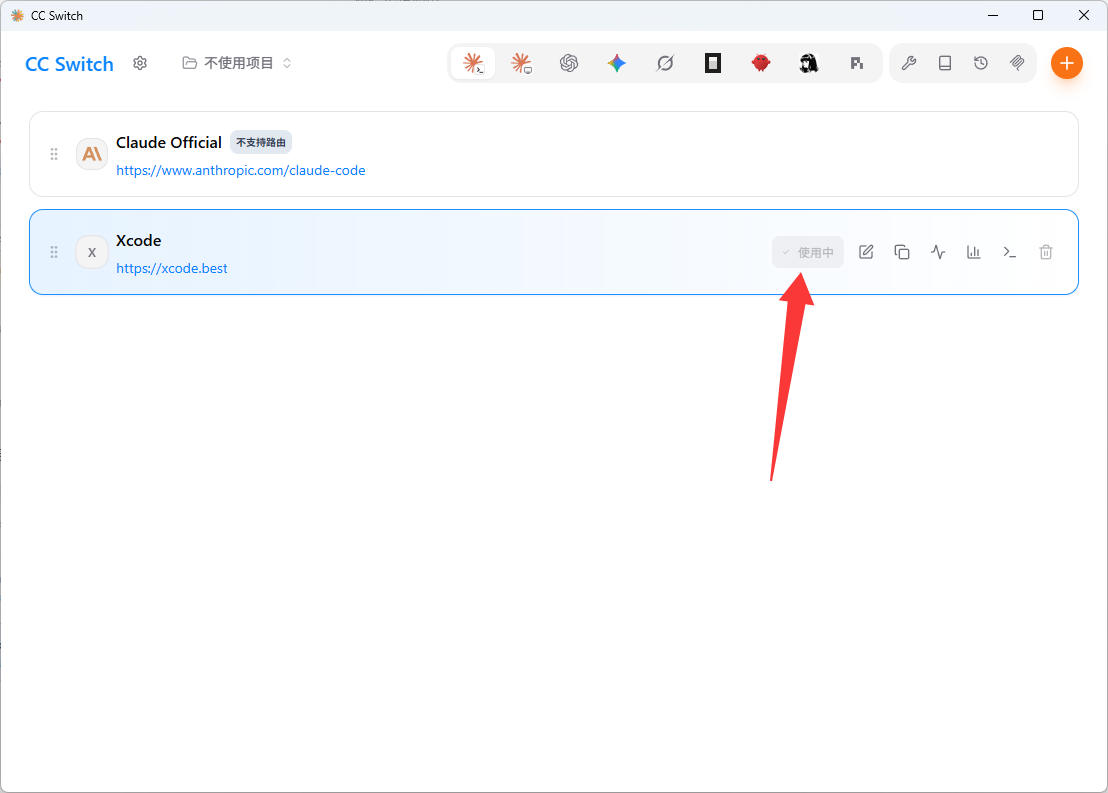Maximize the CC Switch window
Screen dimensions: 1108x793
point(1038,16)
